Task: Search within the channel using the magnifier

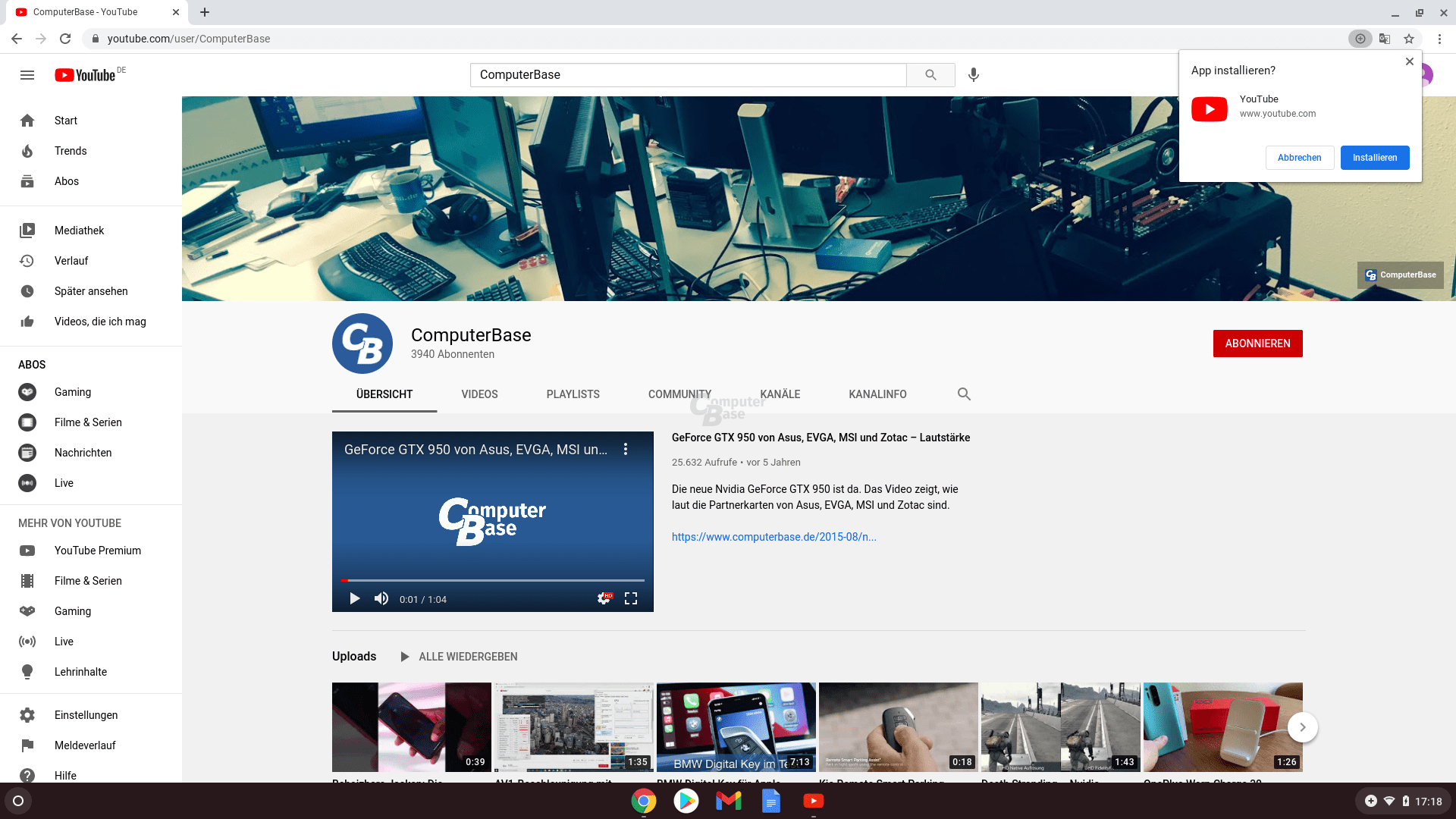Action: [x=964, y=394]
